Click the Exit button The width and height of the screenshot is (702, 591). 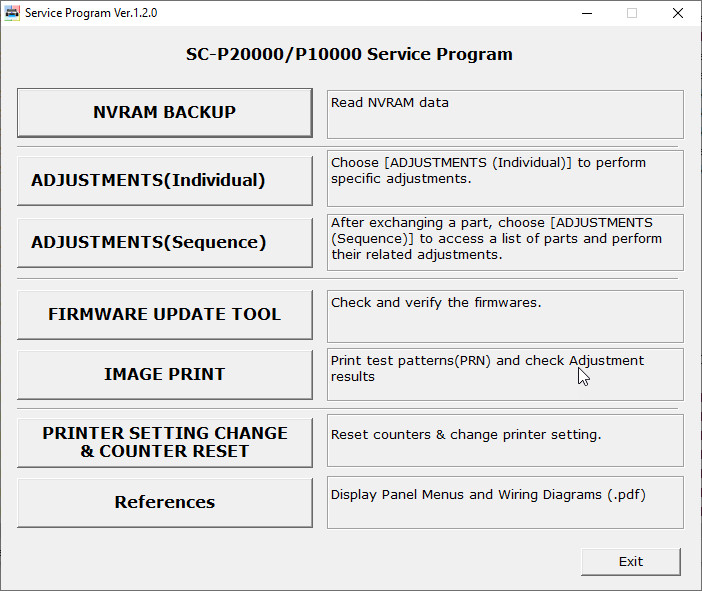click(x=631, y=562)
